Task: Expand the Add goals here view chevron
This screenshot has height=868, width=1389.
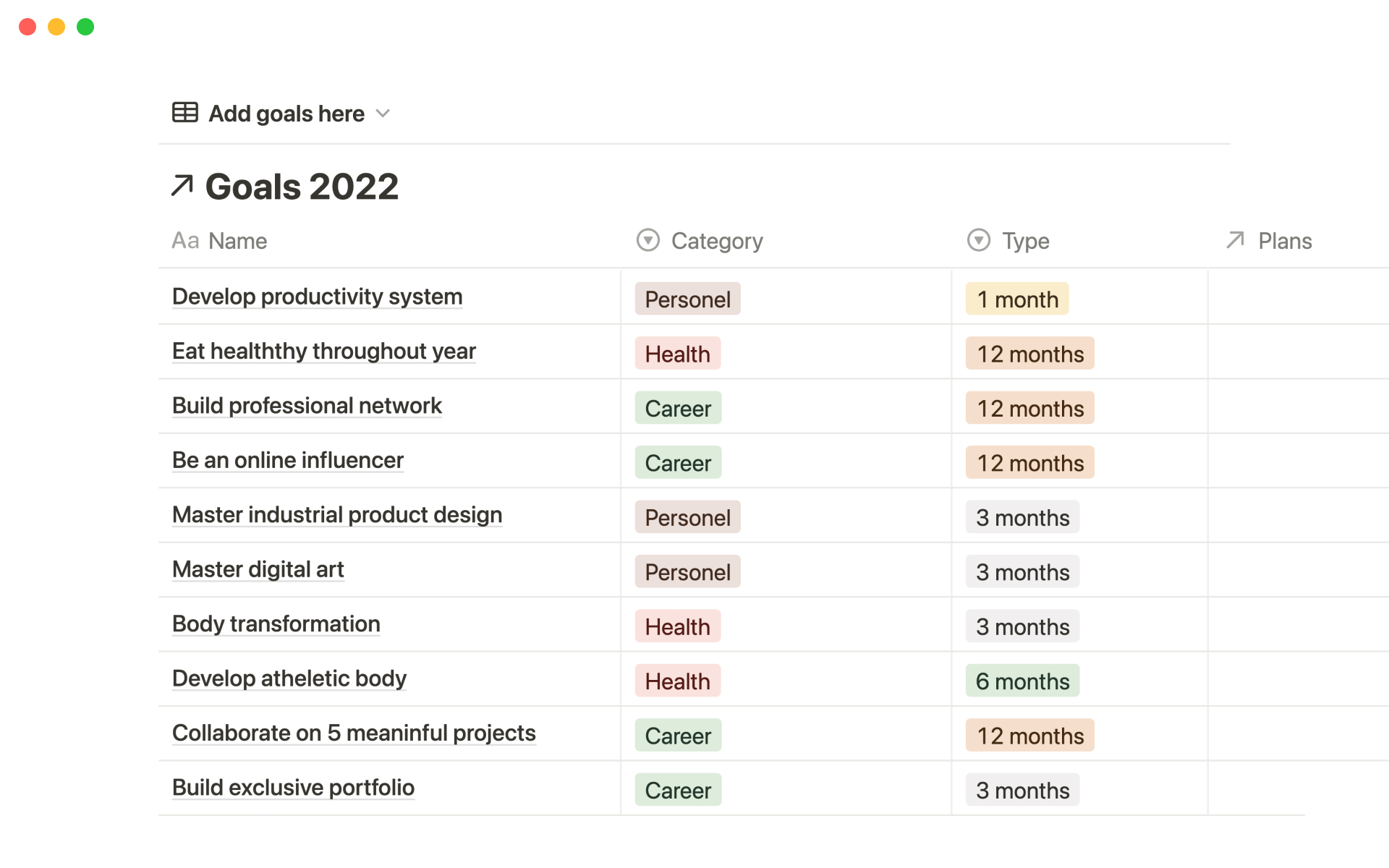Action: pyautogui.click(x=383, y=114)
